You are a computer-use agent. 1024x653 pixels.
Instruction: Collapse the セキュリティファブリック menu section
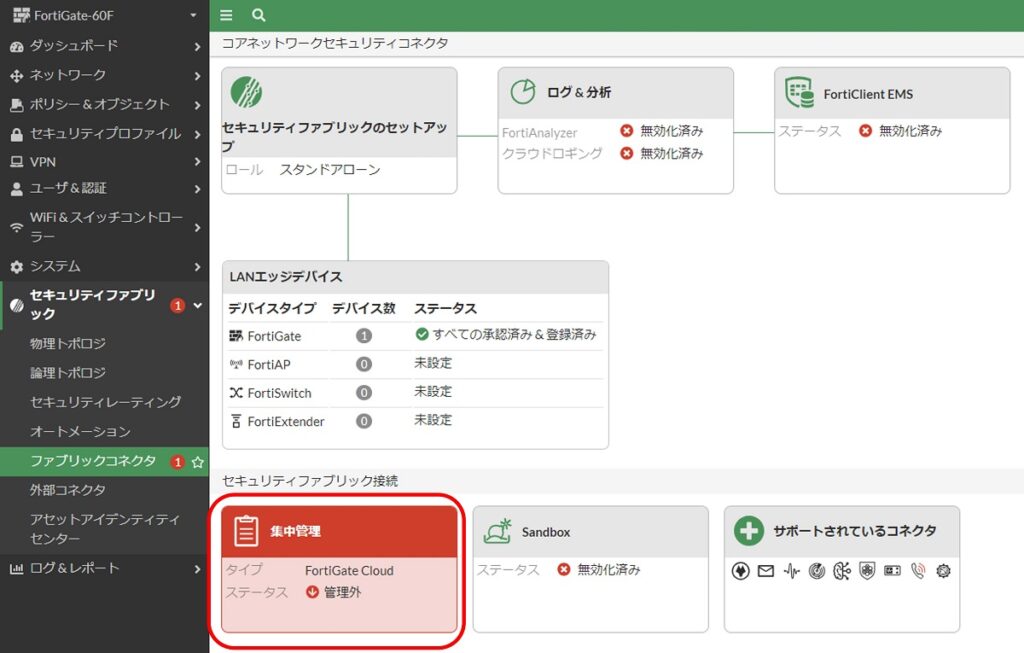[x=104, y=305]
